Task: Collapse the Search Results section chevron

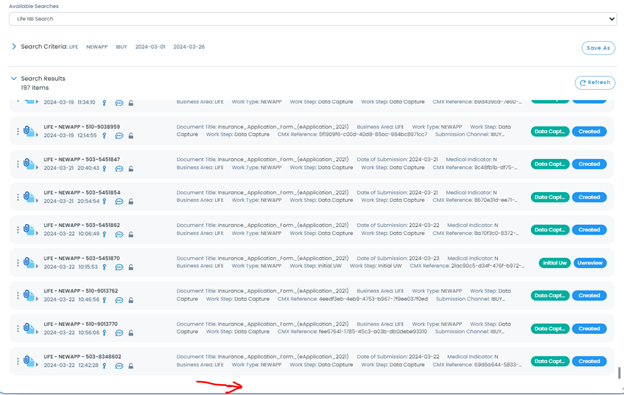Action: click(14, 78)
